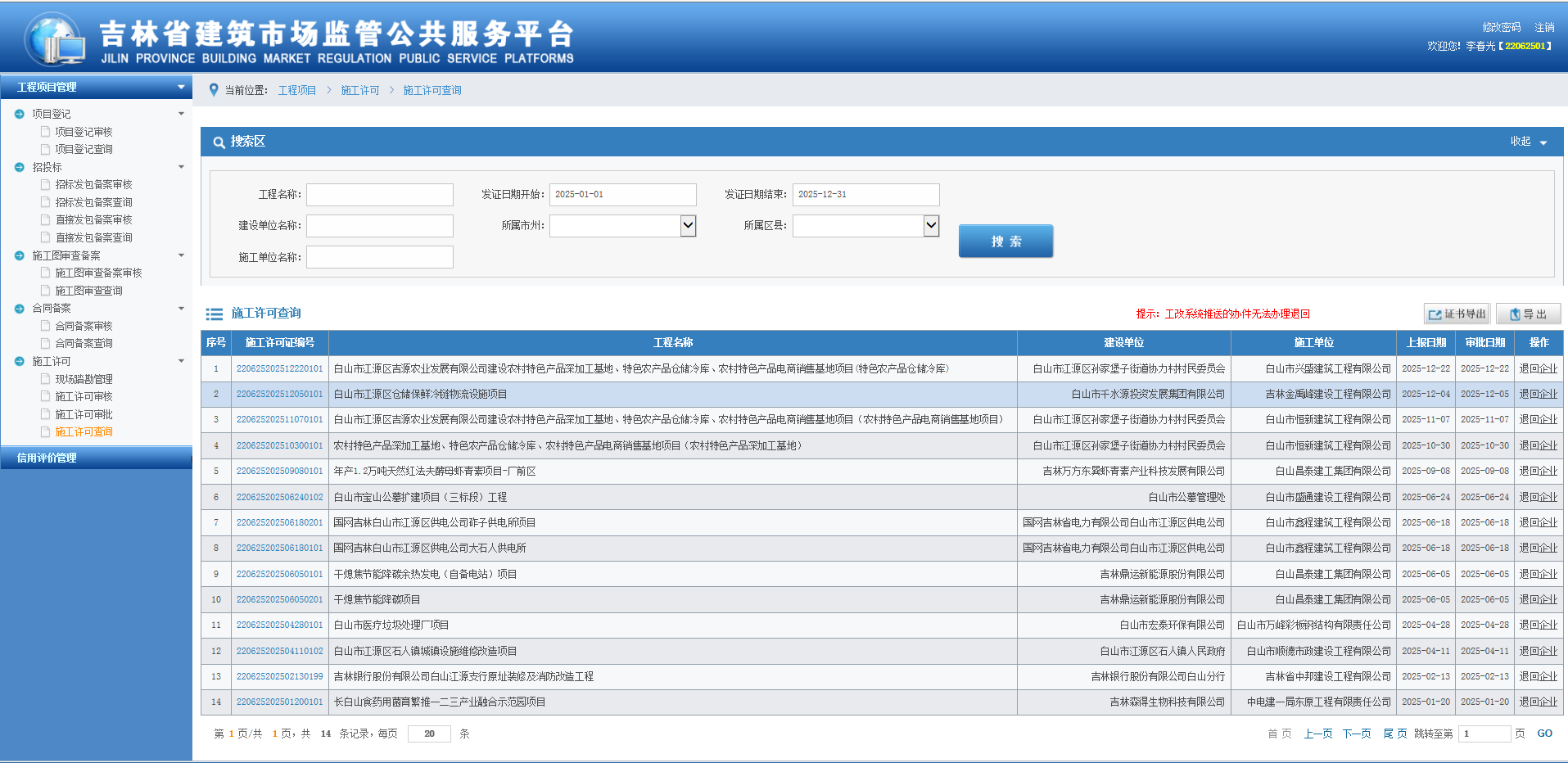Click the list icon beside 施工许可查询 heading
Image resolution: width=1568 pixels, height=763 pixels.
pos(215,314)
